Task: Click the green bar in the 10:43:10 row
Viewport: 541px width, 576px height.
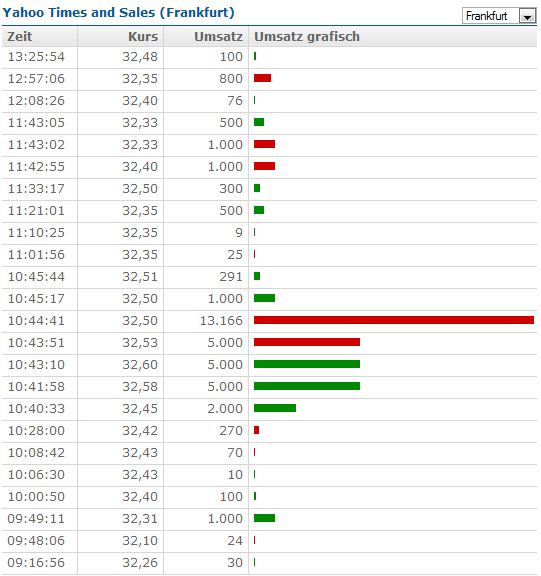Action: click(x=307, y=364)
